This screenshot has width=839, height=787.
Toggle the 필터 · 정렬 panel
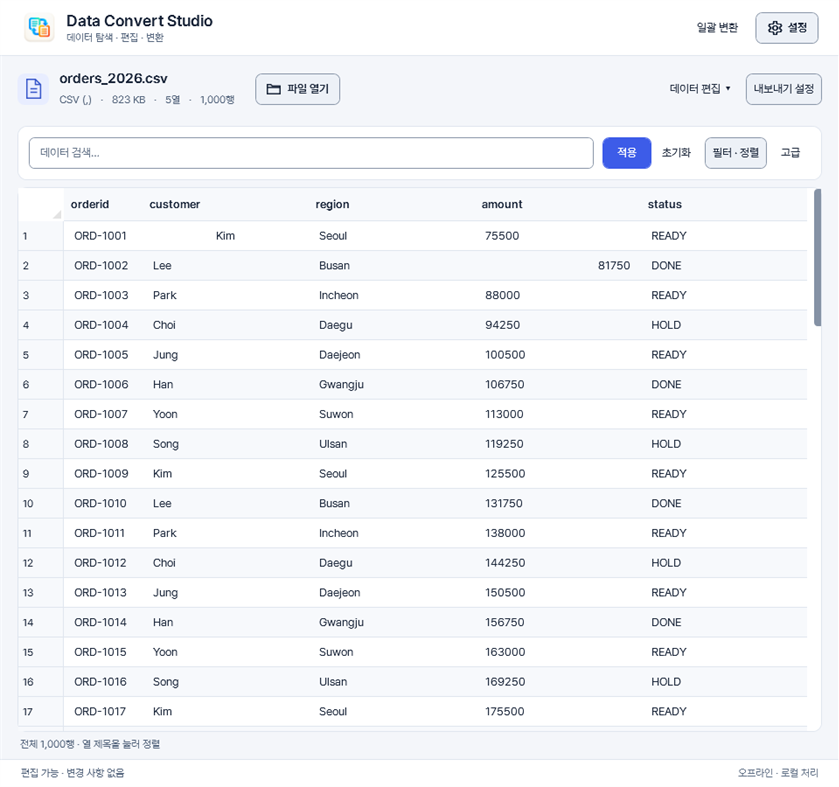point(736,153)
